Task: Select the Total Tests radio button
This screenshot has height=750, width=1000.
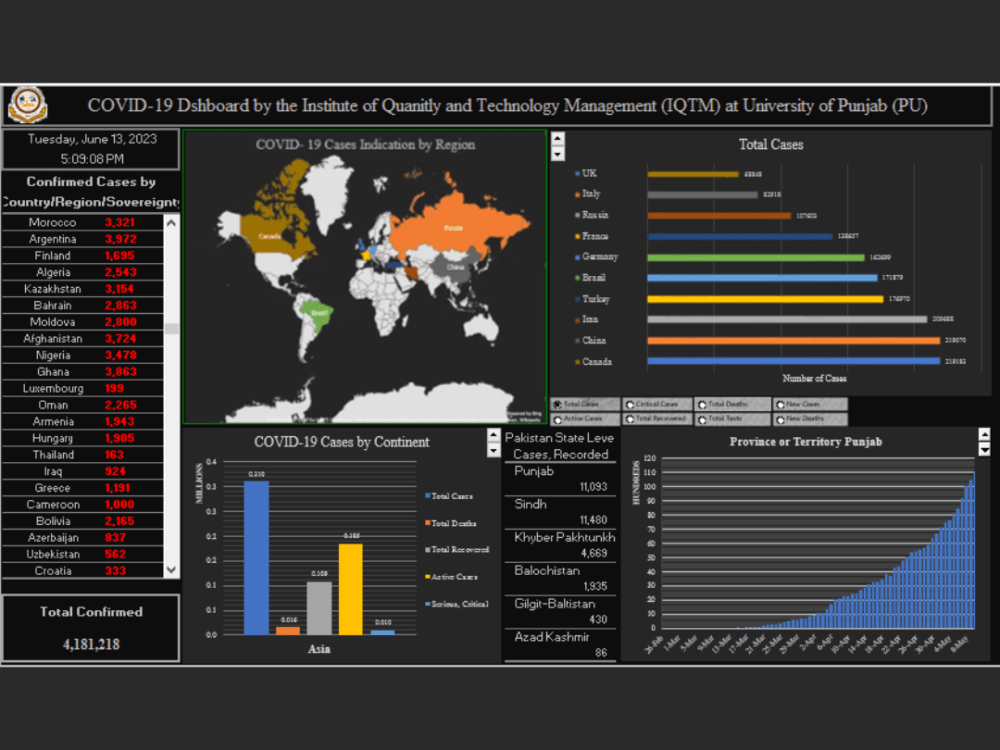Action: click(x=704, y=417)
